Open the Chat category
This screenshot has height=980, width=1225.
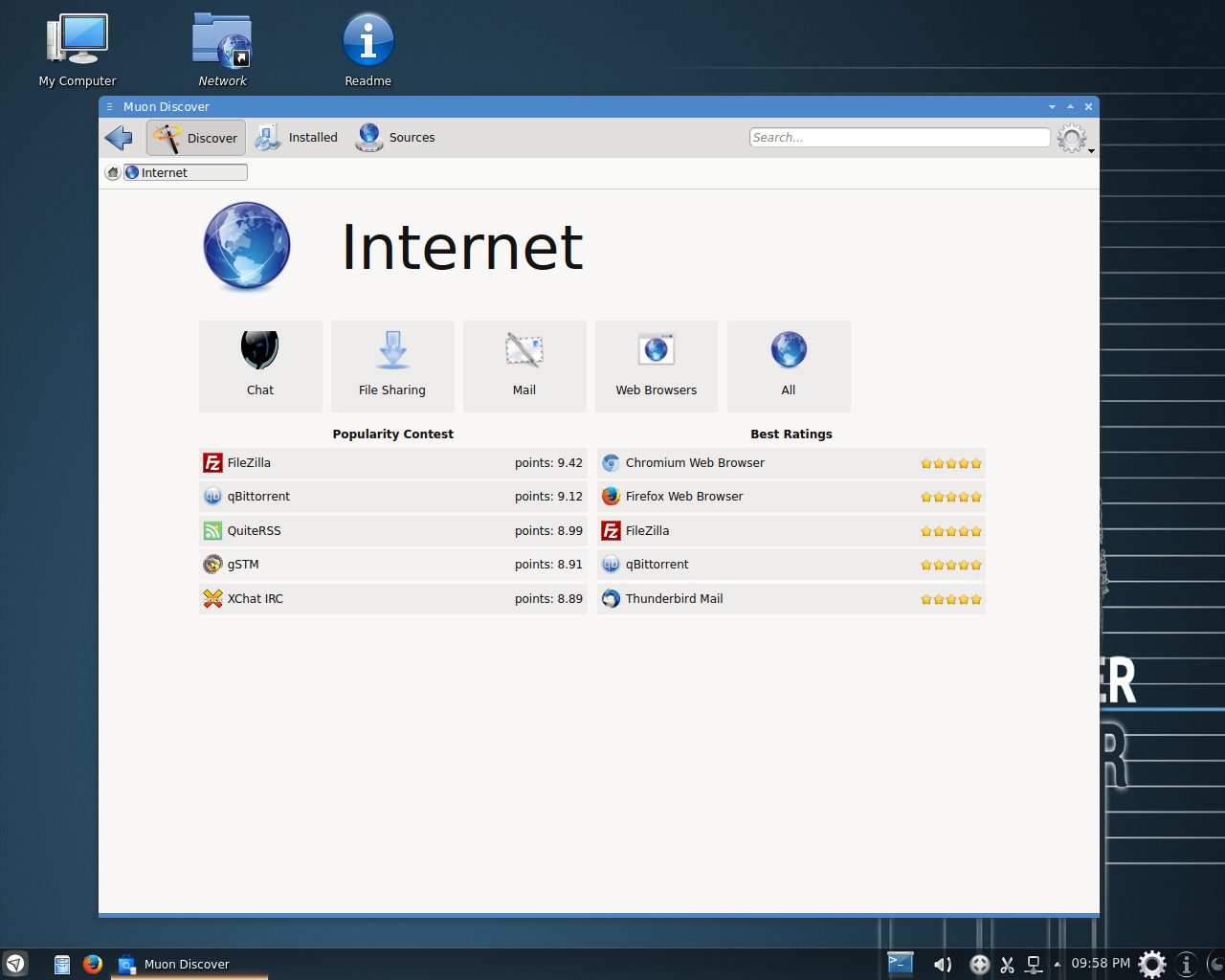click(260, 367)
